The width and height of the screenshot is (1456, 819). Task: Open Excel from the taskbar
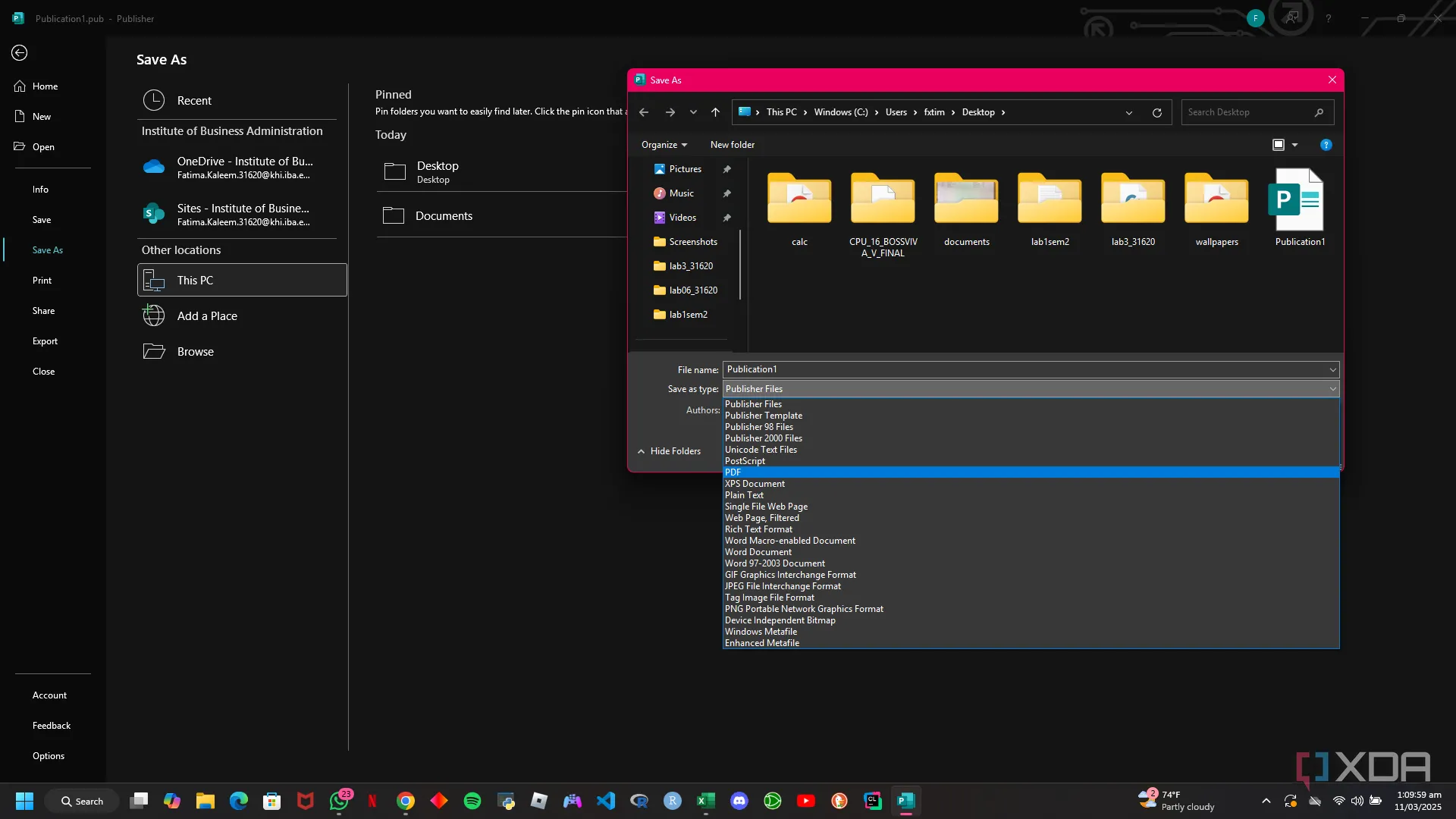pyautogui.click(x=705, y=801)
